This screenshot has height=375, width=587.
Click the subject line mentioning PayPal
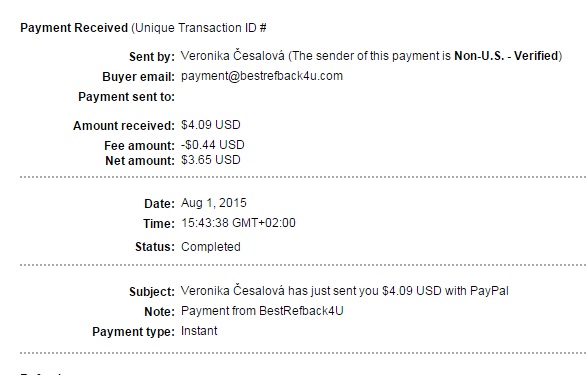tap(344, 291)
